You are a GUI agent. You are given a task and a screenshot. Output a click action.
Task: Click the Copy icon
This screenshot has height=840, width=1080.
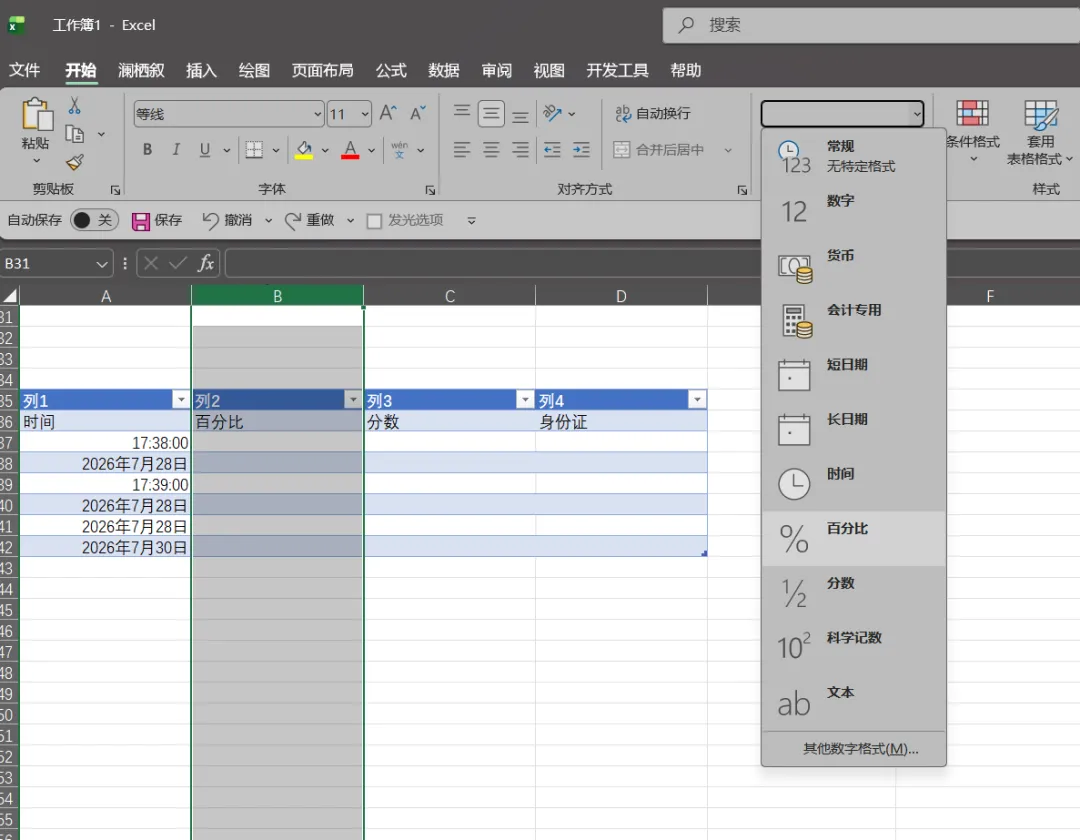[74, 134]
